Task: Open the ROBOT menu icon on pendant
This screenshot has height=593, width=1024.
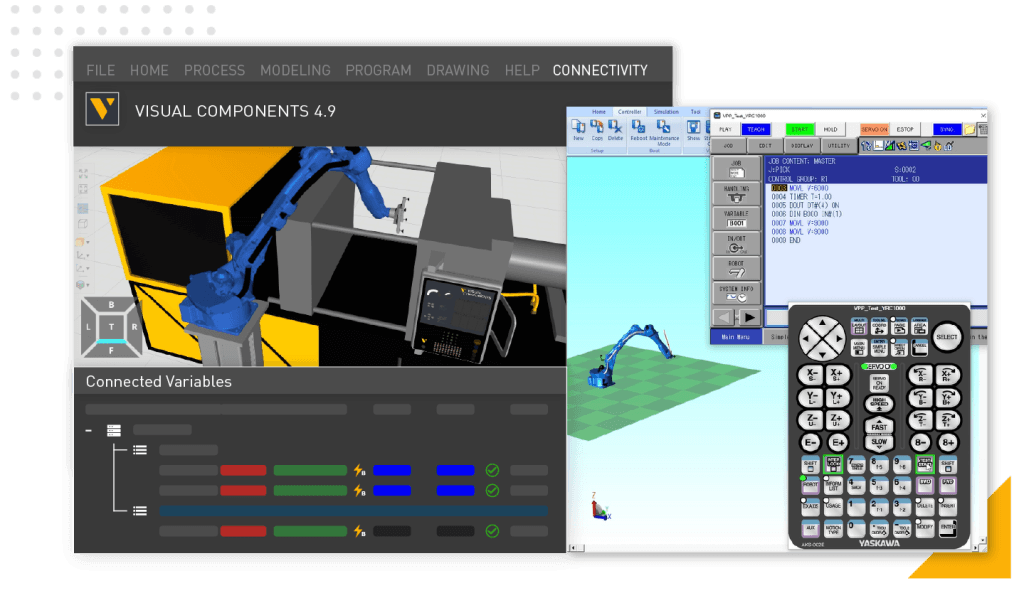Action: (x=736, y=268)
